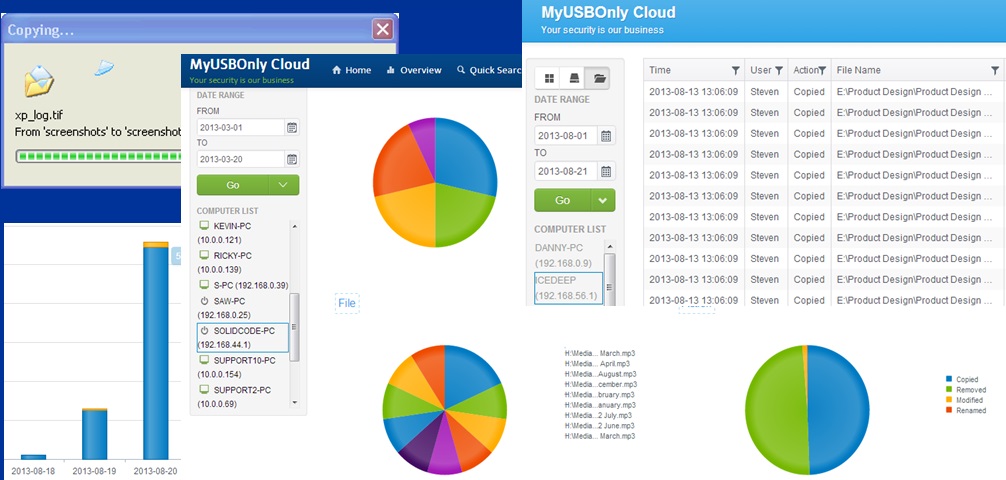The image size is (1006, 480).
Task: Click green Go button below 2013-08-21
Action: (x=563, y=200)
